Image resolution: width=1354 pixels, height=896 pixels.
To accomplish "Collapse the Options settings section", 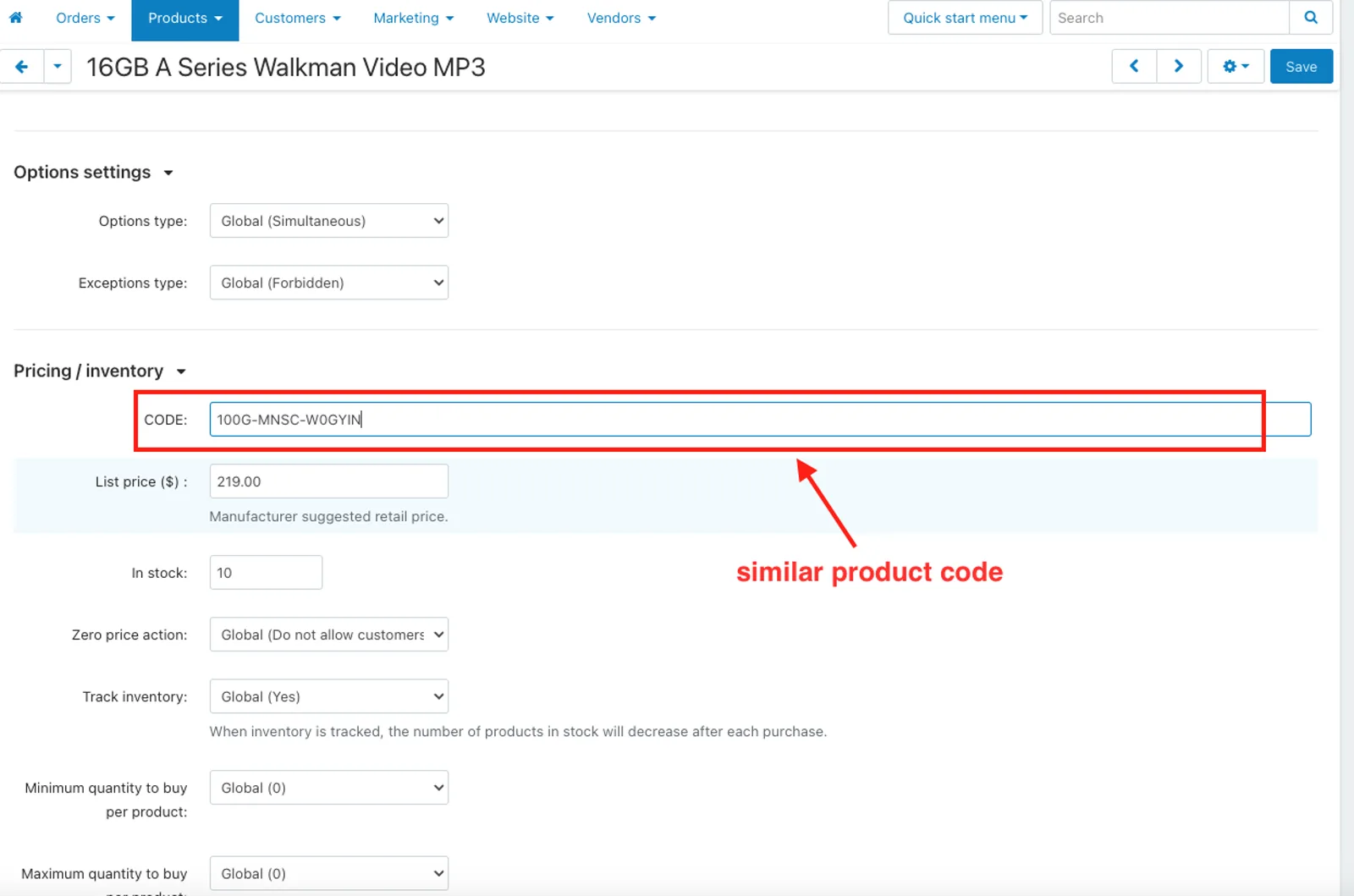I will point(93,173).
